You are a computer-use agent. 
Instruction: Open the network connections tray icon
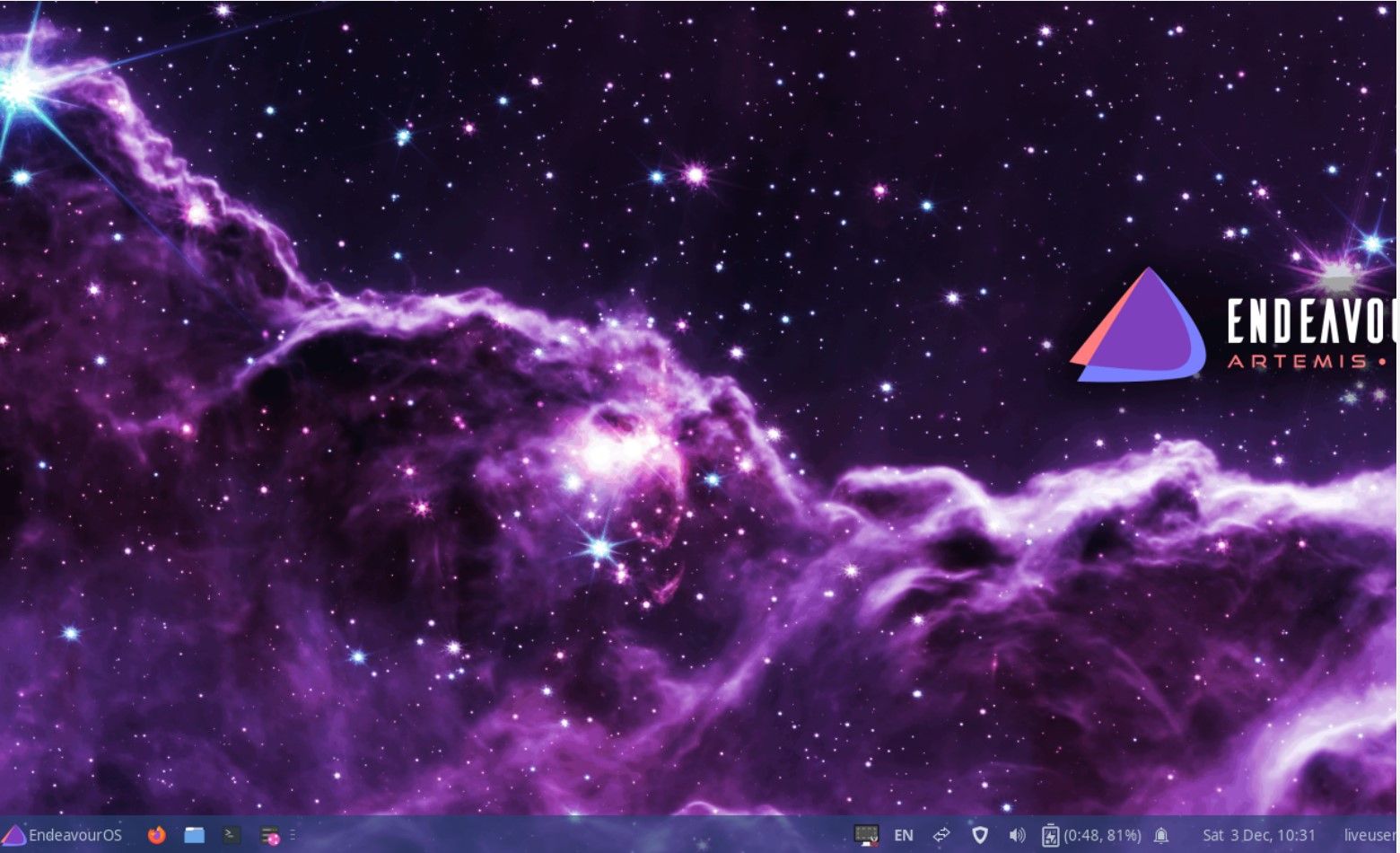pos(941,835)
